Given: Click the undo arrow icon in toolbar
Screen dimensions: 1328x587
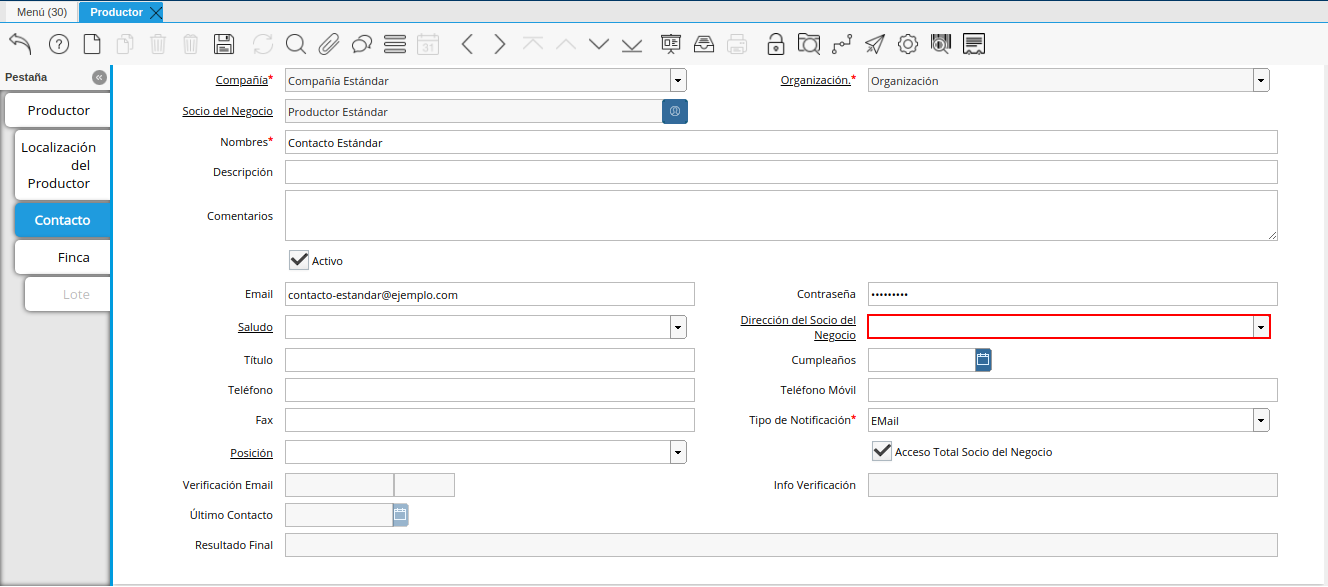Looking at the screenshot, I should [x=21, y=44].
